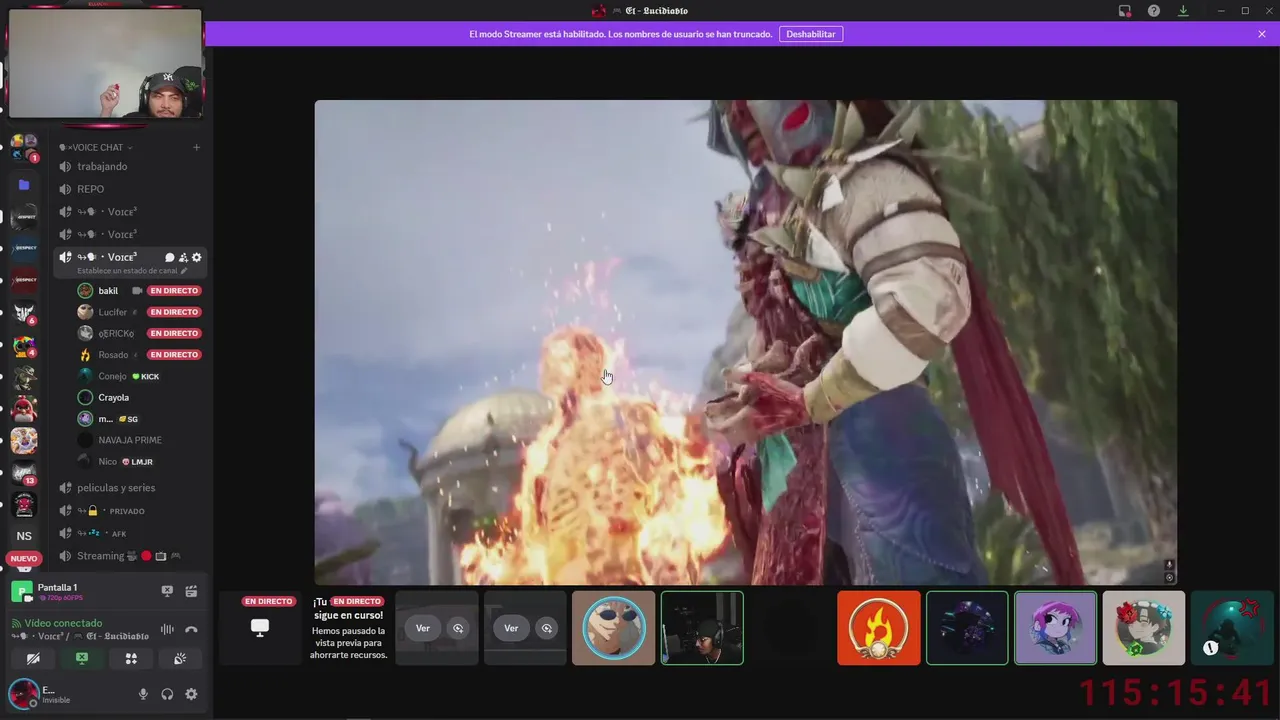Select user Crayola in voice list

point(113,398)
